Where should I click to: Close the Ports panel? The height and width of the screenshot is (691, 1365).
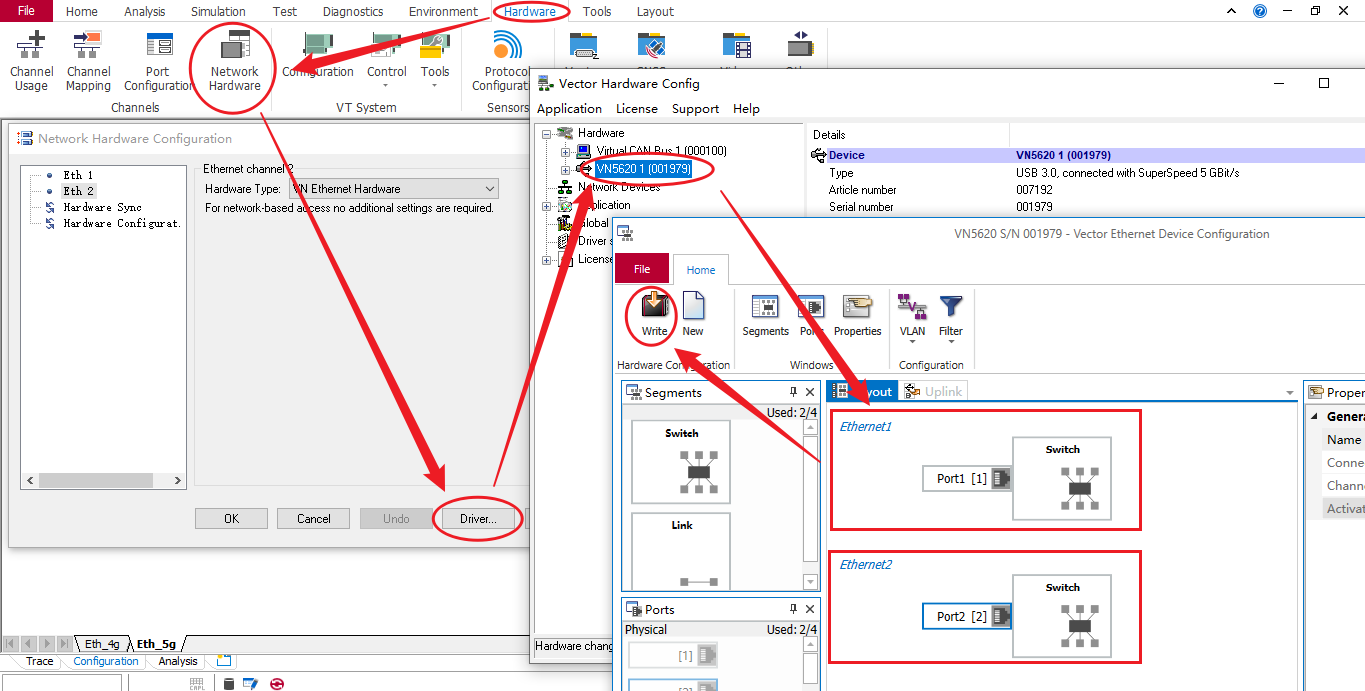pos(810,609)
